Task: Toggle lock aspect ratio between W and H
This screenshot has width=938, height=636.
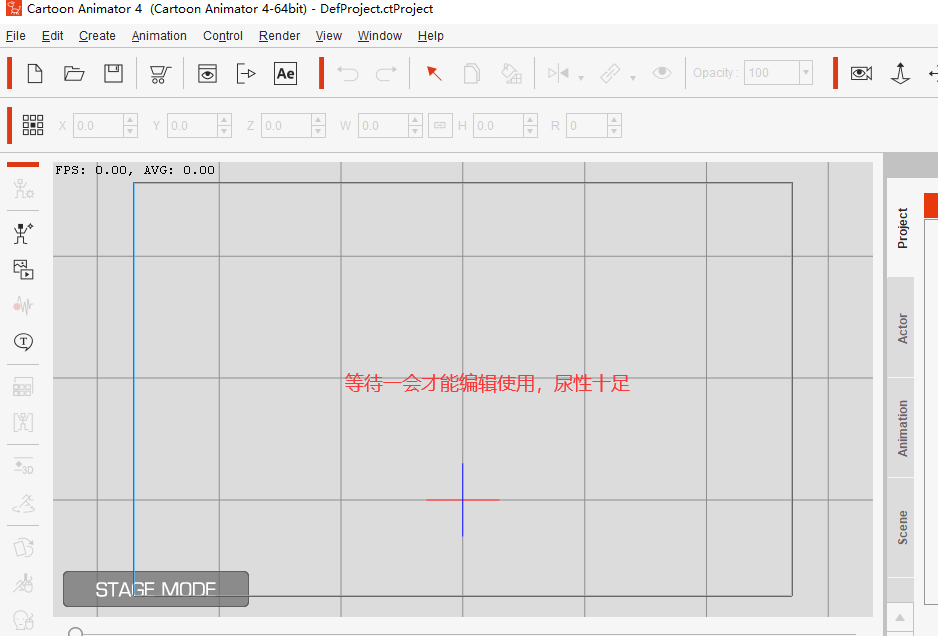Action: click(x=440, y=126)
